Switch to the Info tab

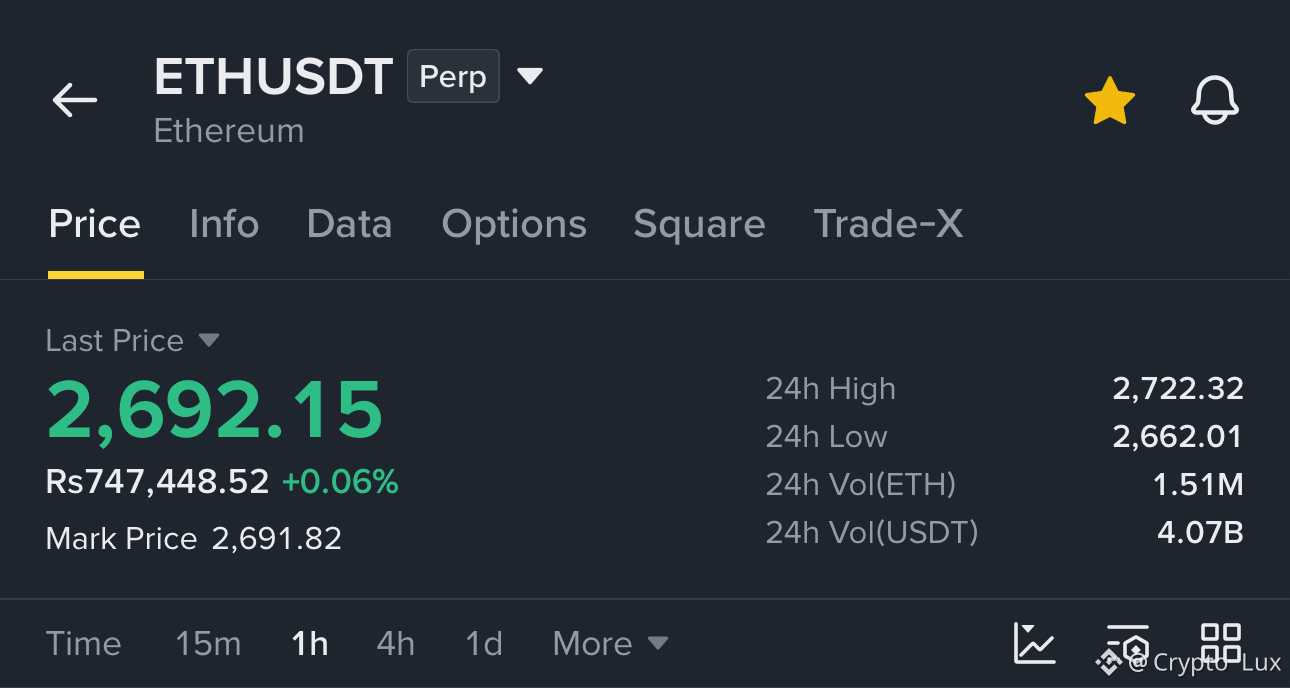pyautogui.click(x=224, y=224)
